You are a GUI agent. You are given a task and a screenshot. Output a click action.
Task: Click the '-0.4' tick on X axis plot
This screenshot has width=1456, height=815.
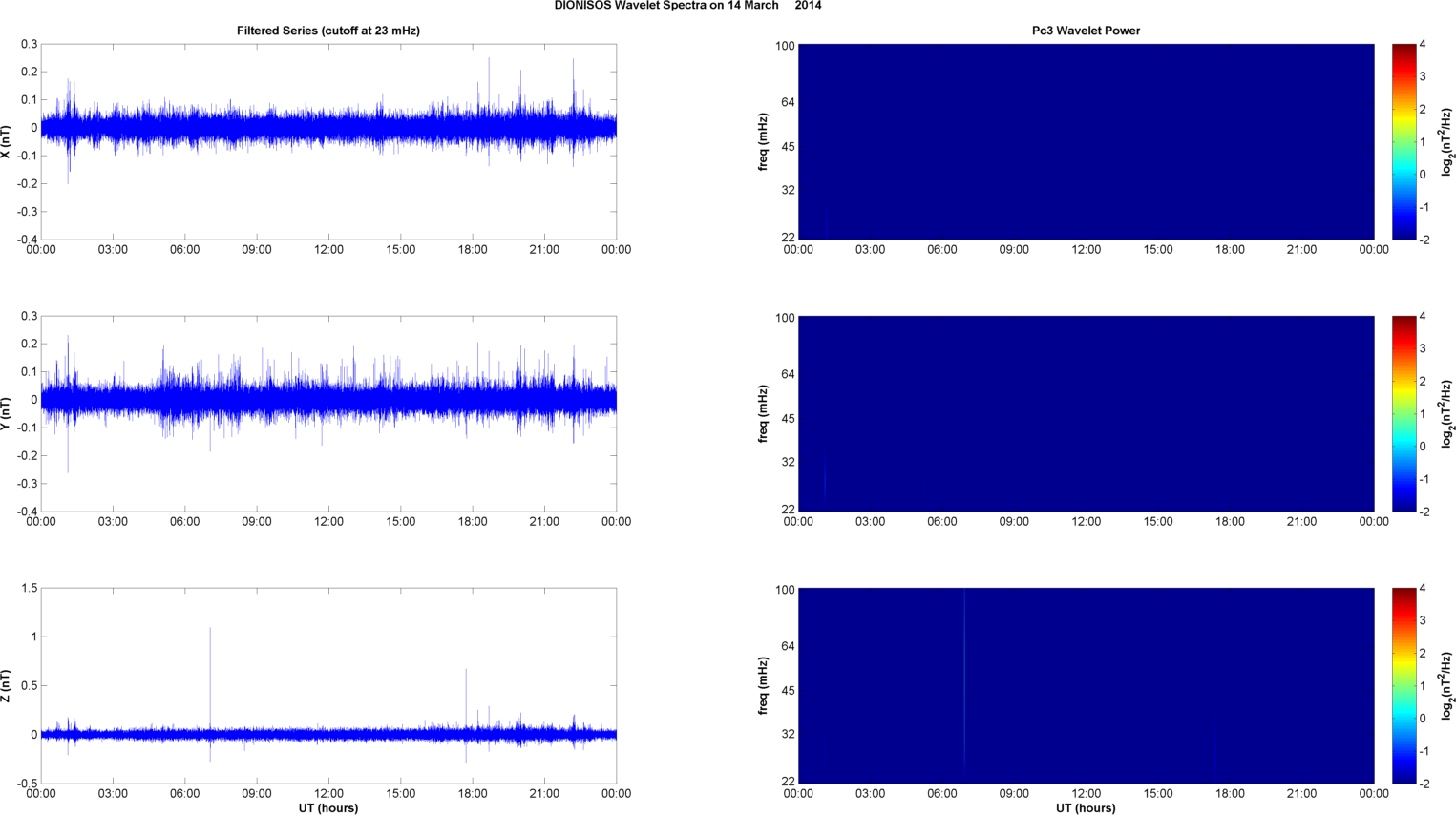tap(27, 240)
